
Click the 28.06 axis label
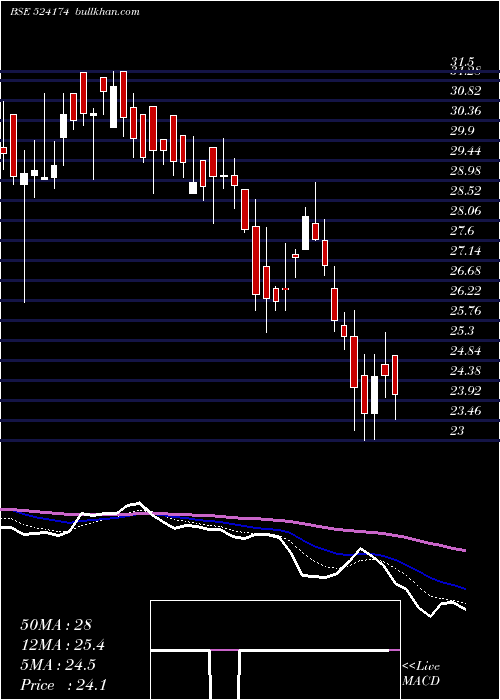pyautogui.click(x=466, y=211)
